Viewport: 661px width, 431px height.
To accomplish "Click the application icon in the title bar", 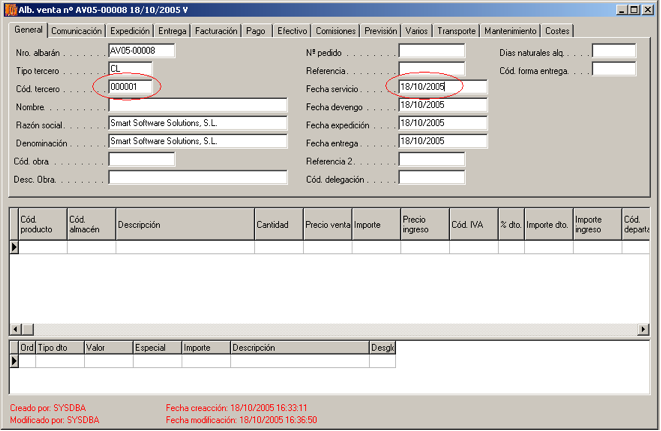I will tap(10, 9).
